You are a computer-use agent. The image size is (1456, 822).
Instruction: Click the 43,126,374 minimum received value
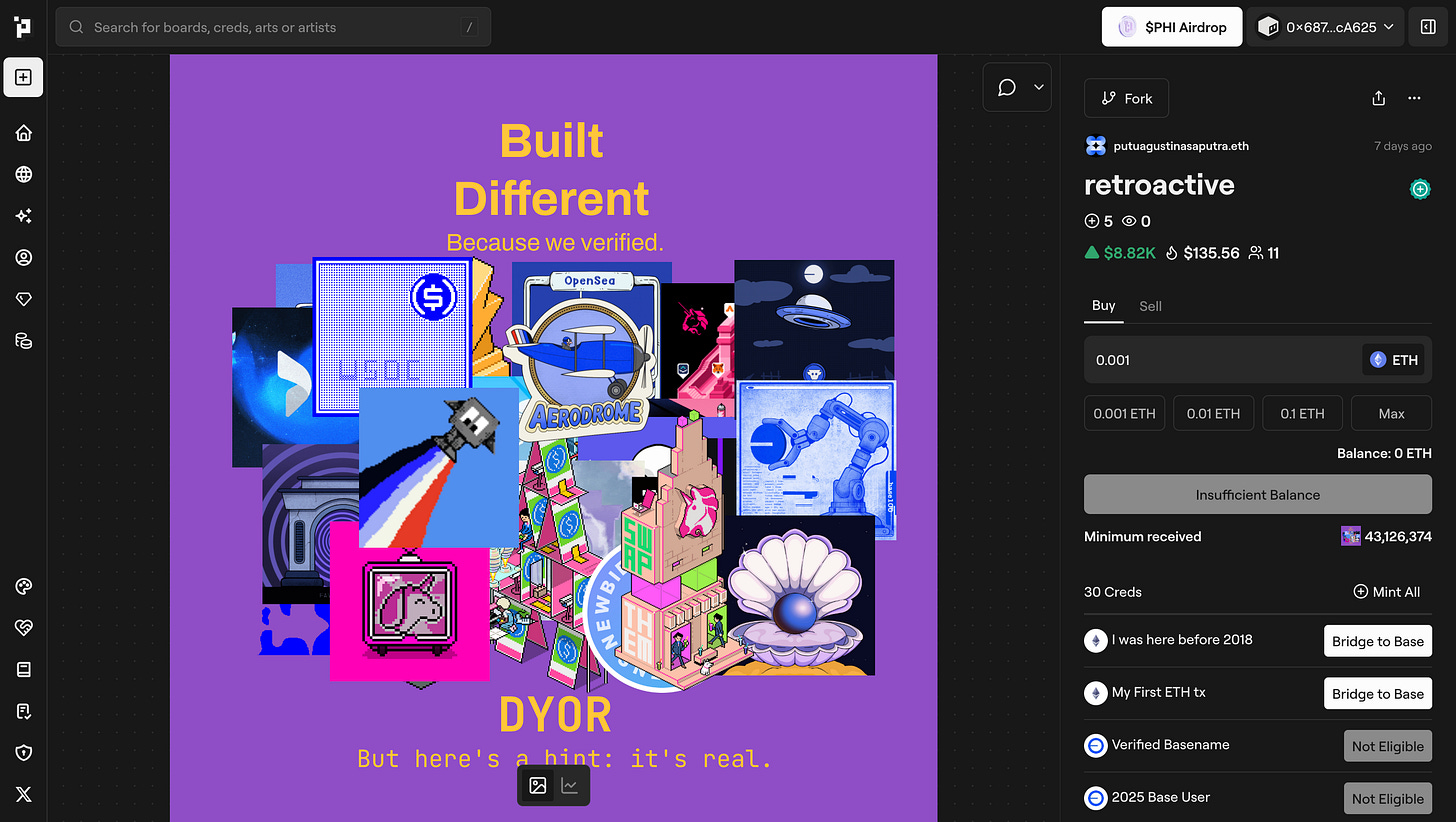pos(1398,537)
